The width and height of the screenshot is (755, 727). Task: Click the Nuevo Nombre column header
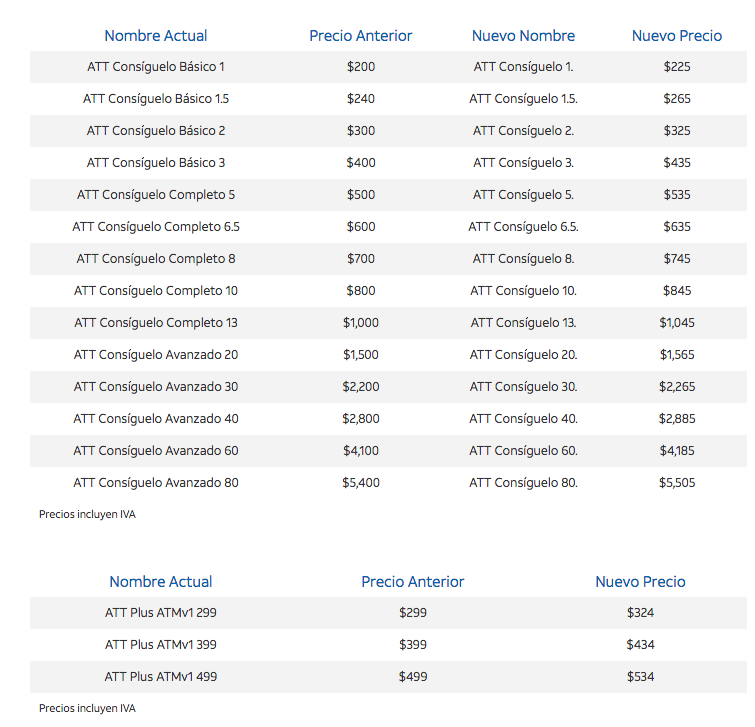coord(523,36)
